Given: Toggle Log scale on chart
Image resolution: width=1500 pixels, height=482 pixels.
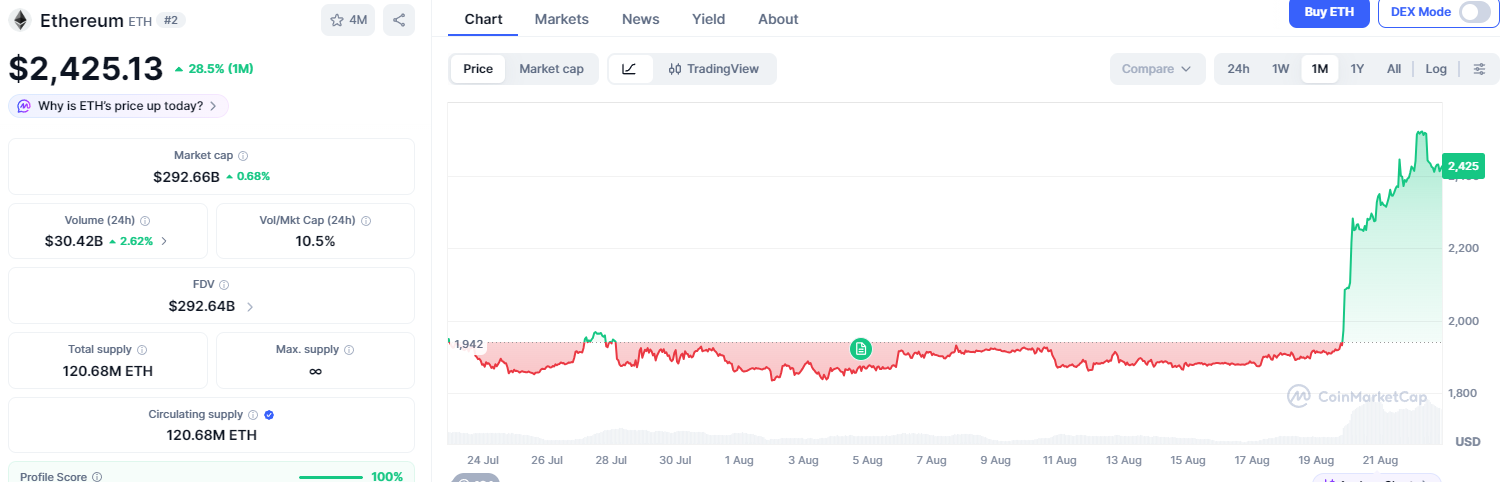Looking at the screenshot, I should pos(1436,69).
